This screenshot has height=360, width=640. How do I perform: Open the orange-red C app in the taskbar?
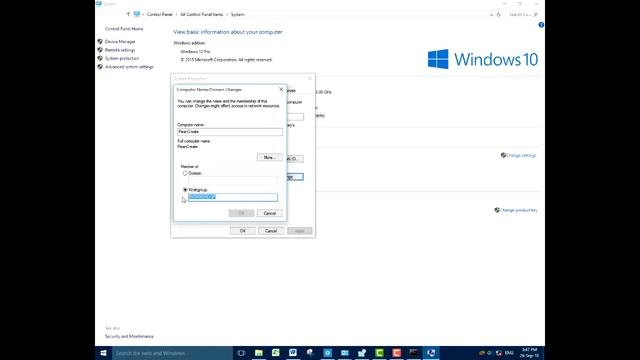tap(396, 353)
